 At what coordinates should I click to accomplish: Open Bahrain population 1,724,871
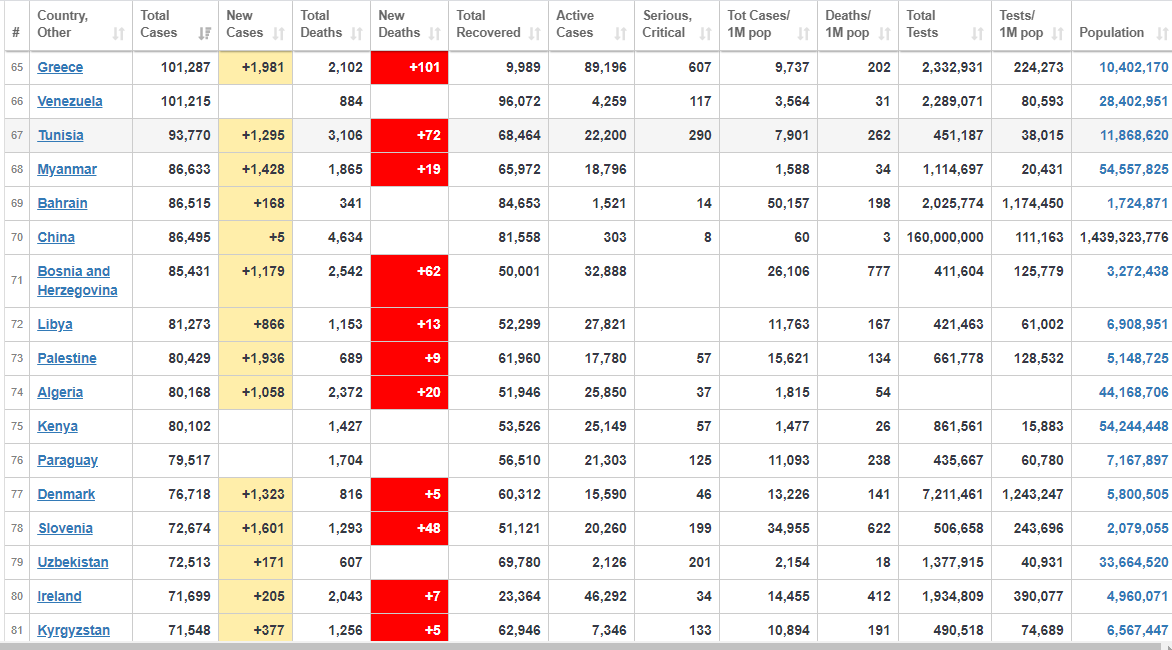(x=1138, y=203)
